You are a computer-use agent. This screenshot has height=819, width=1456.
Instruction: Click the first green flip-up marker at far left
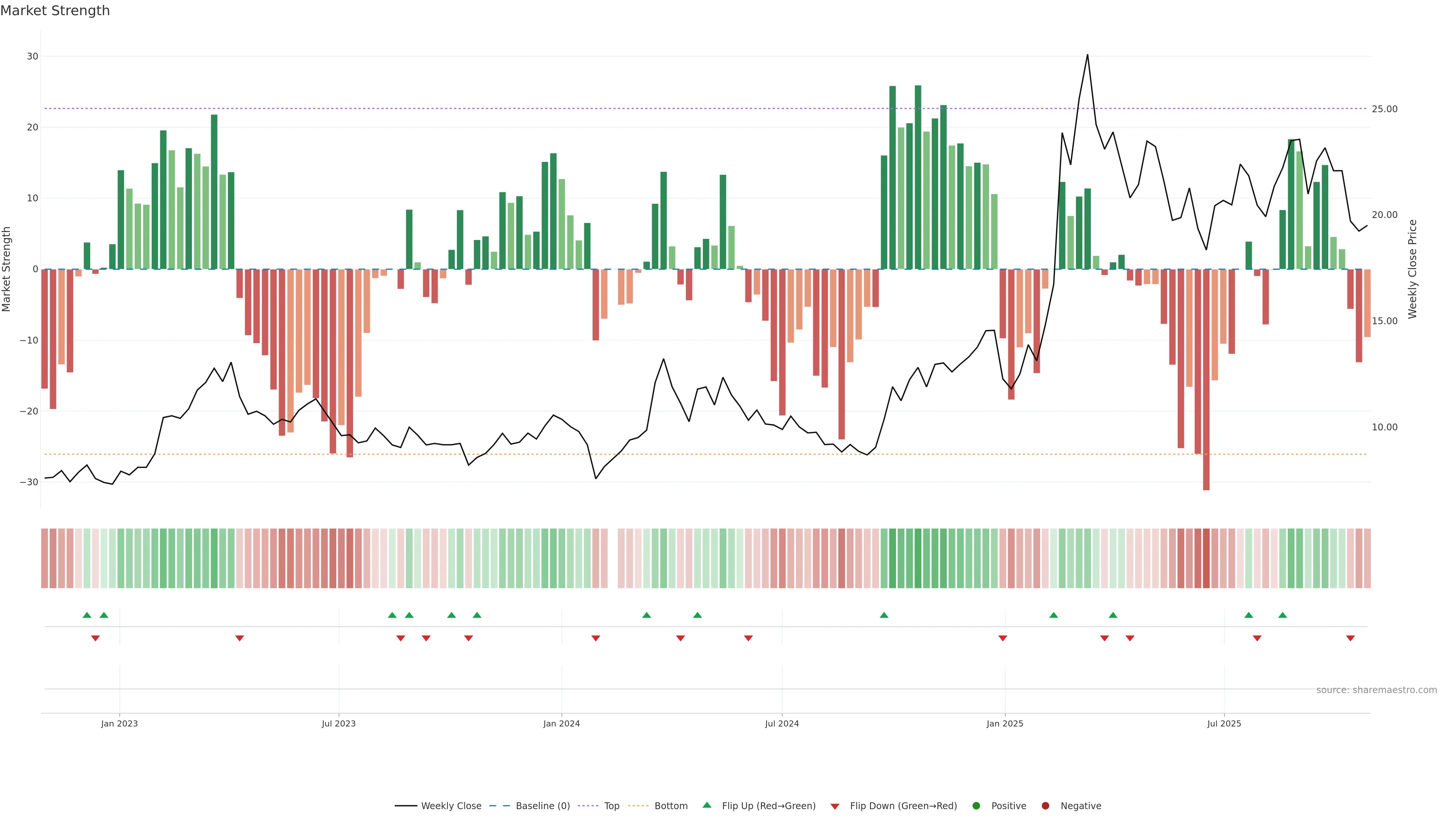pos(86,615)
